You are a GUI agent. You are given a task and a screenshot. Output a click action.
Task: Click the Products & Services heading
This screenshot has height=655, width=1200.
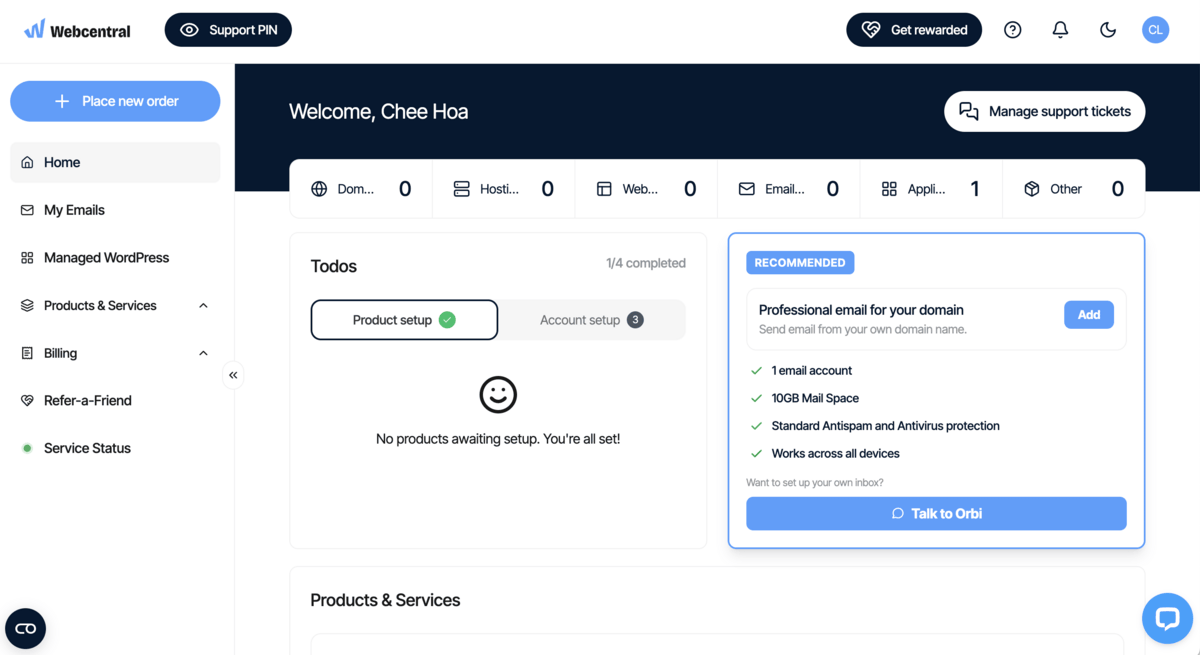point(385,600)
